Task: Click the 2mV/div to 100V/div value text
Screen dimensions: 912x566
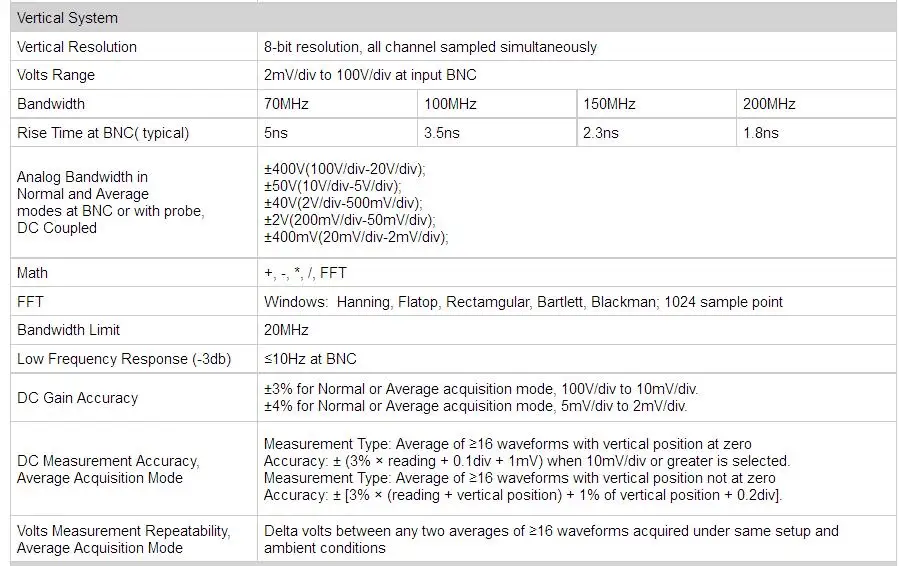Action: tap(370, 75)
